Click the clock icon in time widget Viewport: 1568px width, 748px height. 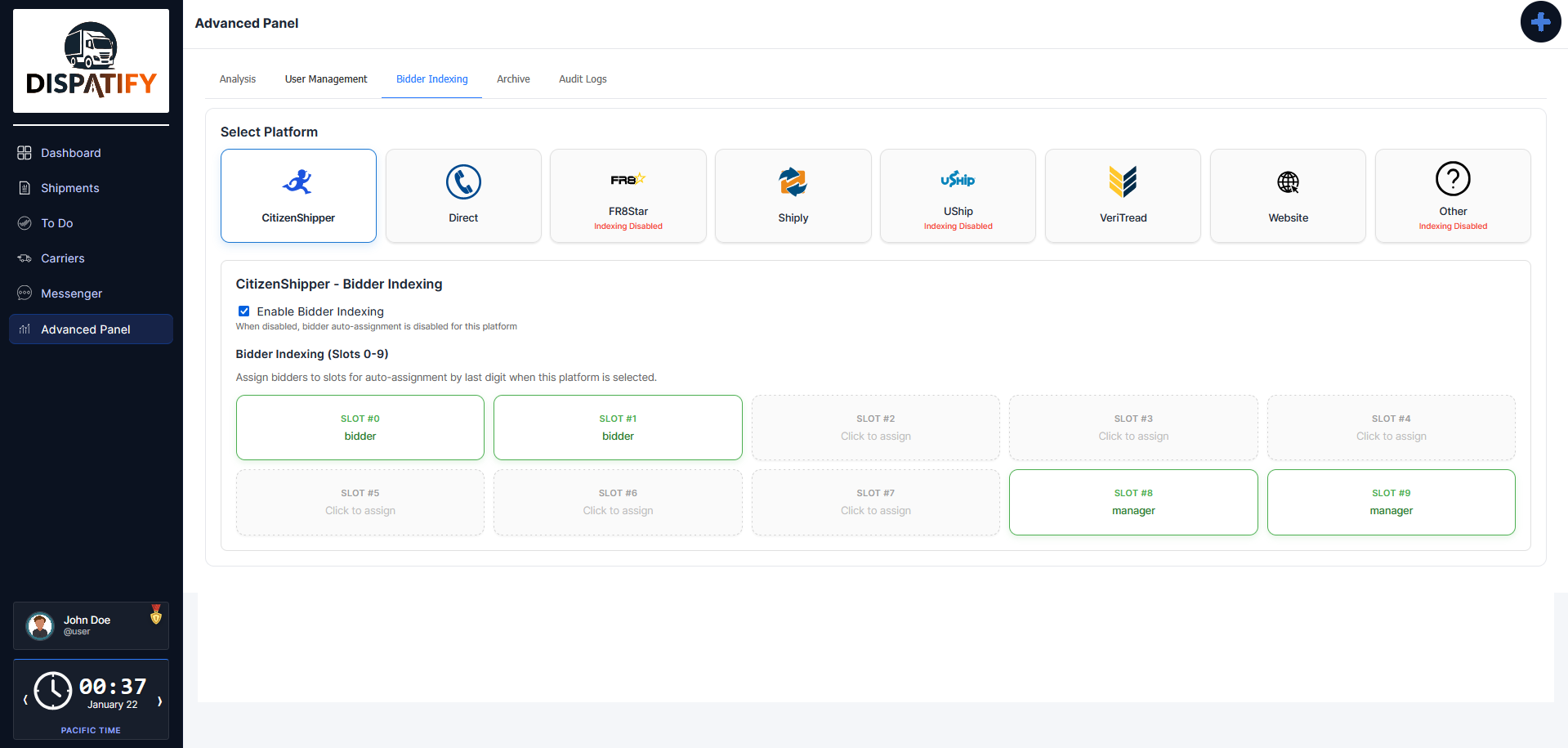(53, 691)
